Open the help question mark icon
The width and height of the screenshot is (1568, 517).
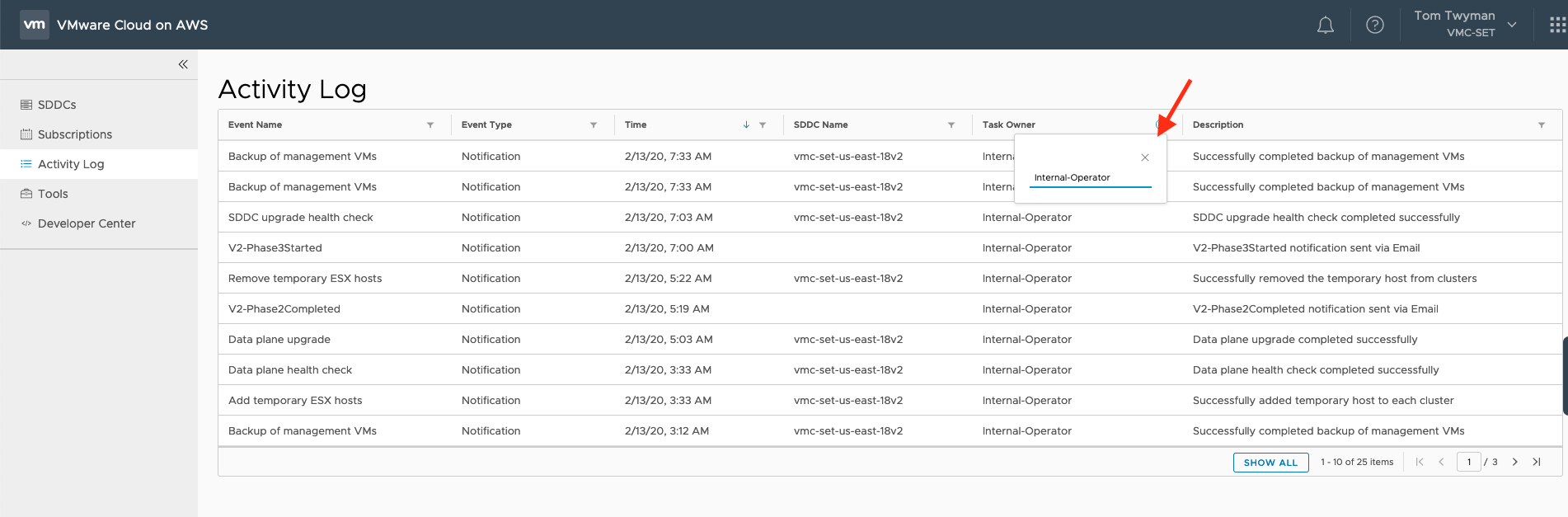click(x=1374, y=26)
